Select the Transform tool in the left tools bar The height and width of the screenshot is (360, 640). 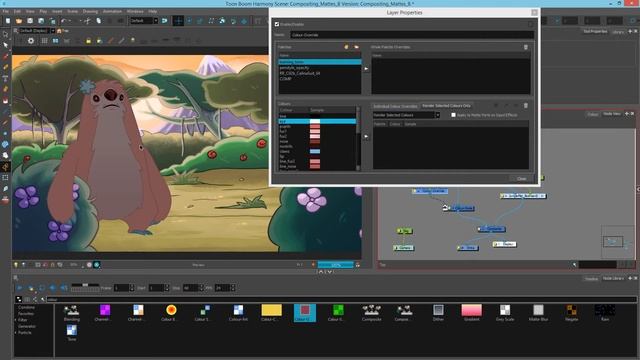[x=5, y=34]
